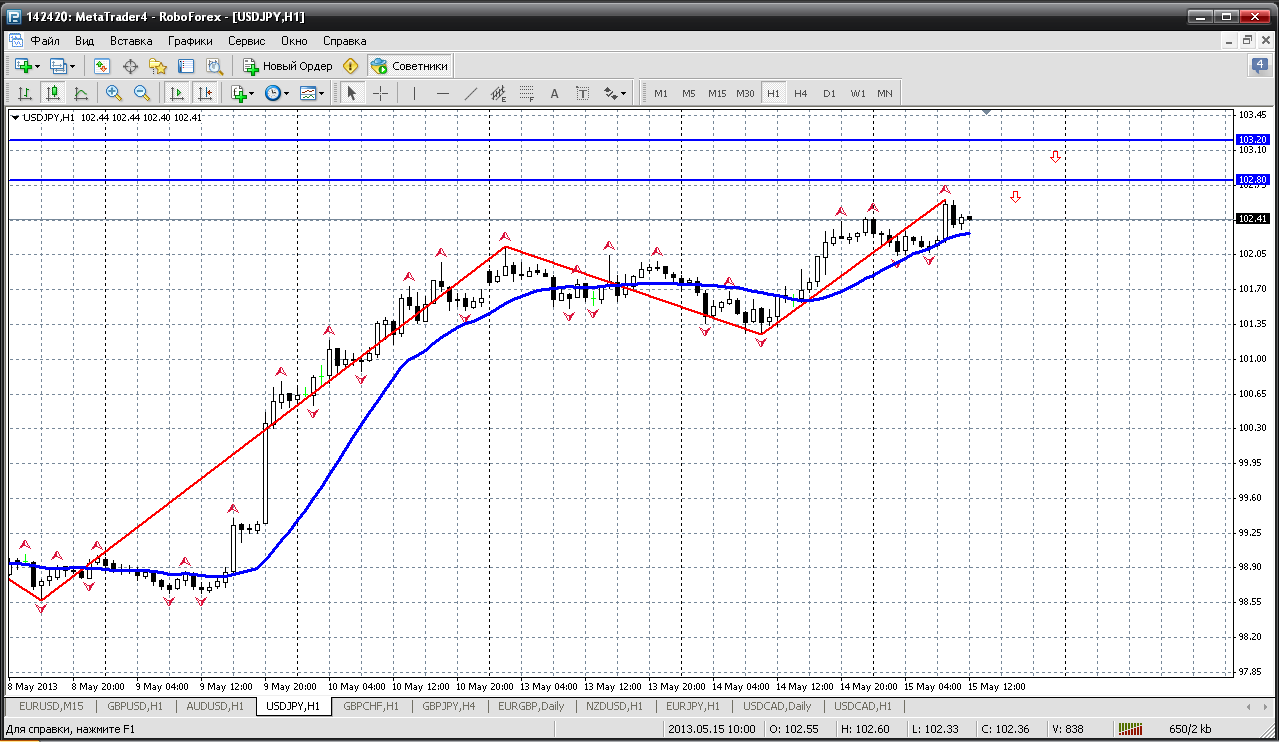Image resolution: width=1279 pixels, height=742 pixels.
Task: Open the Сервис menu
Action: coord(246,41)
